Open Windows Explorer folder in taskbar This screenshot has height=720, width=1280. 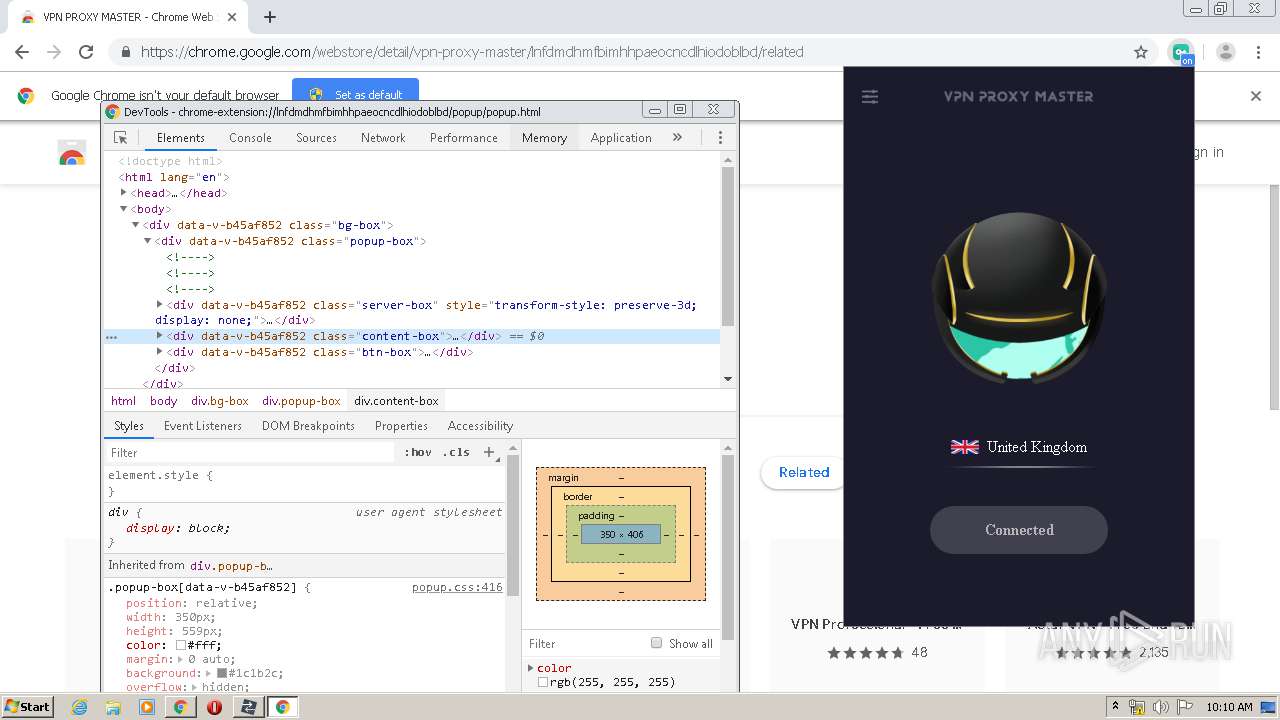point(113,707)
